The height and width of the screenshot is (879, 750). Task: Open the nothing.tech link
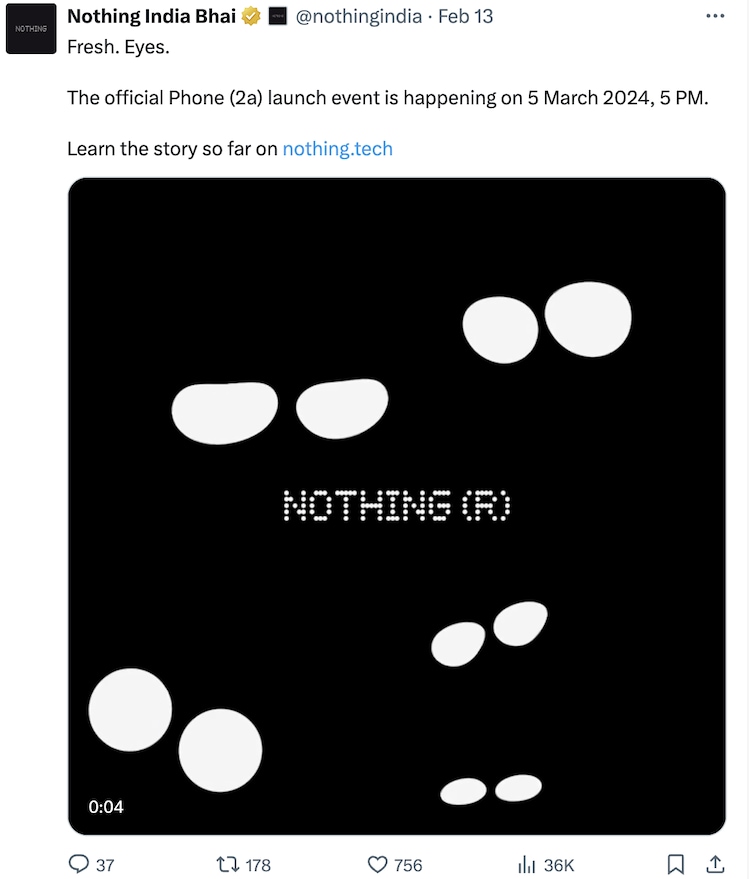click(337, 149)
